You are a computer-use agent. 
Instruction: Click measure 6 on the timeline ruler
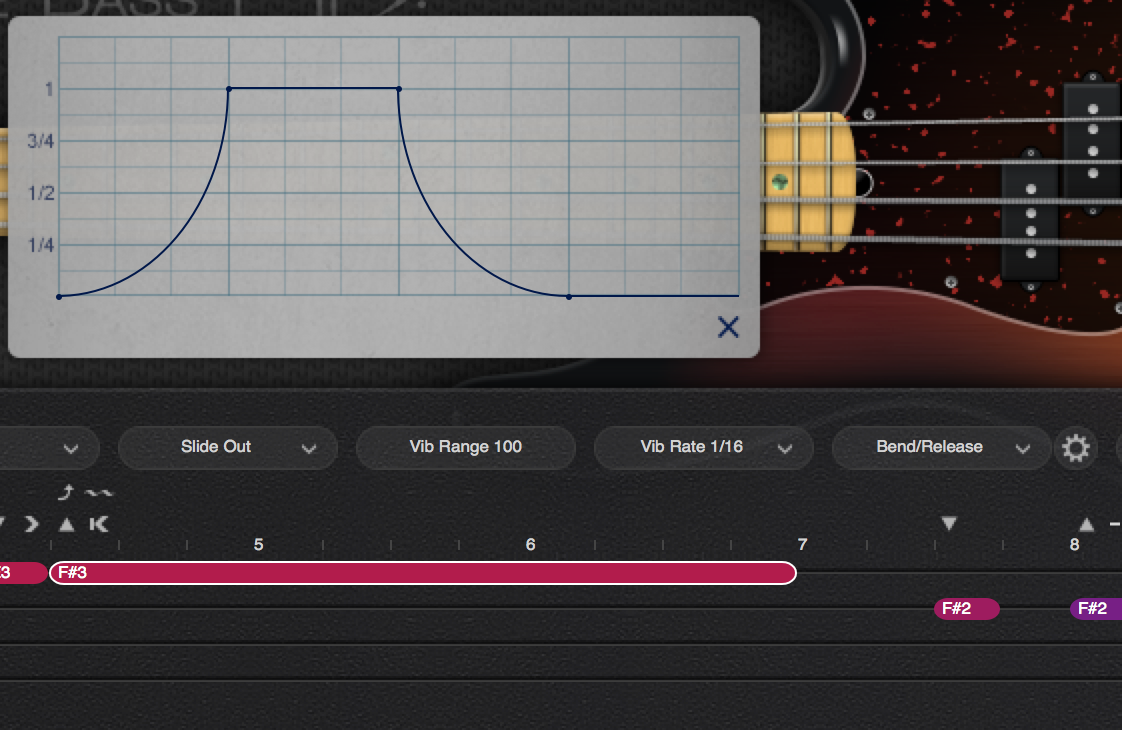click(x=530, y=544)
